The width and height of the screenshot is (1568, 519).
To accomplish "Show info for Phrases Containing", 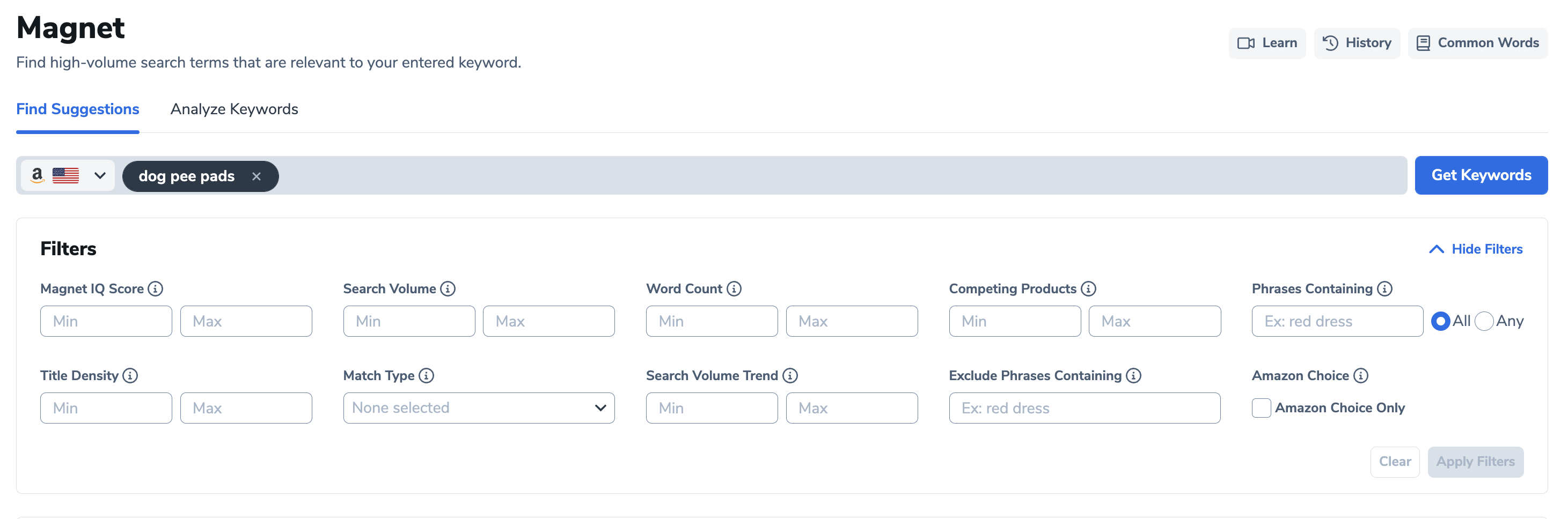I will pos(1385,289).
